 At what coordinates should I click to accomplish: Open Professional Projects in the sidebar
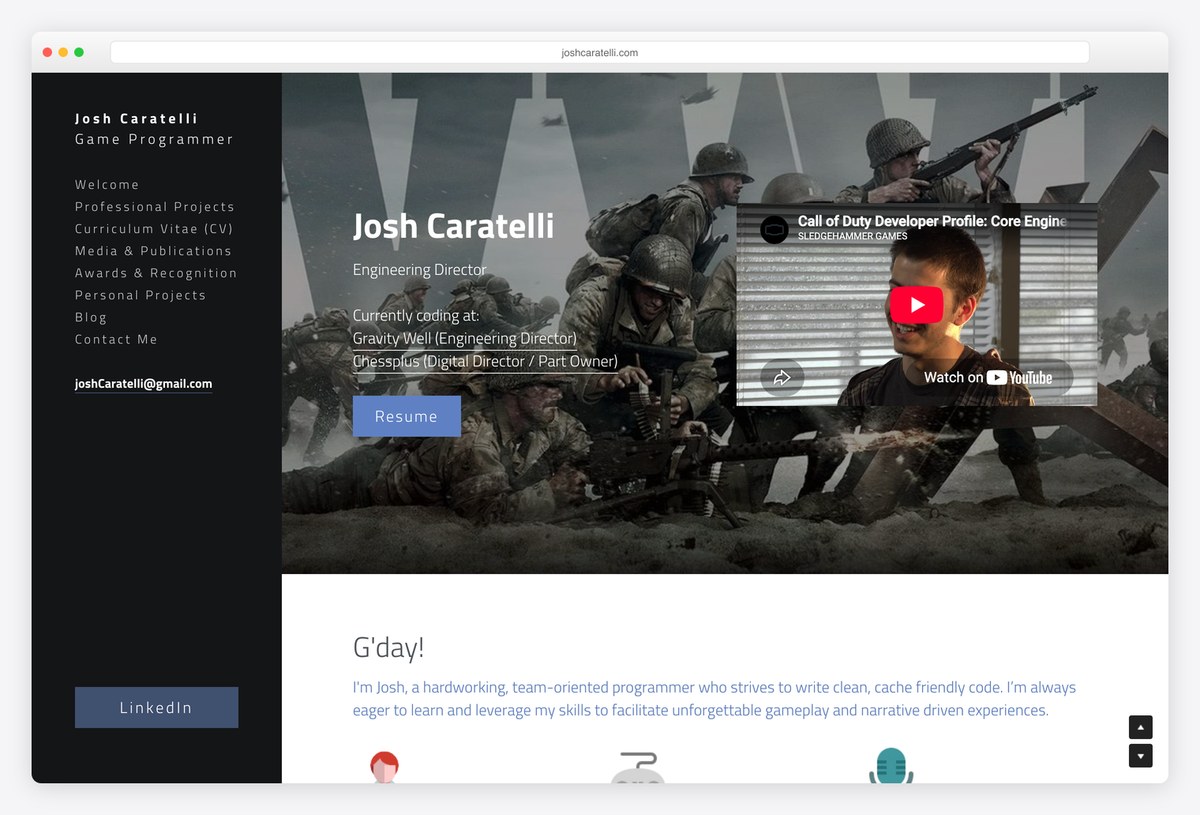tap(155, 207)
